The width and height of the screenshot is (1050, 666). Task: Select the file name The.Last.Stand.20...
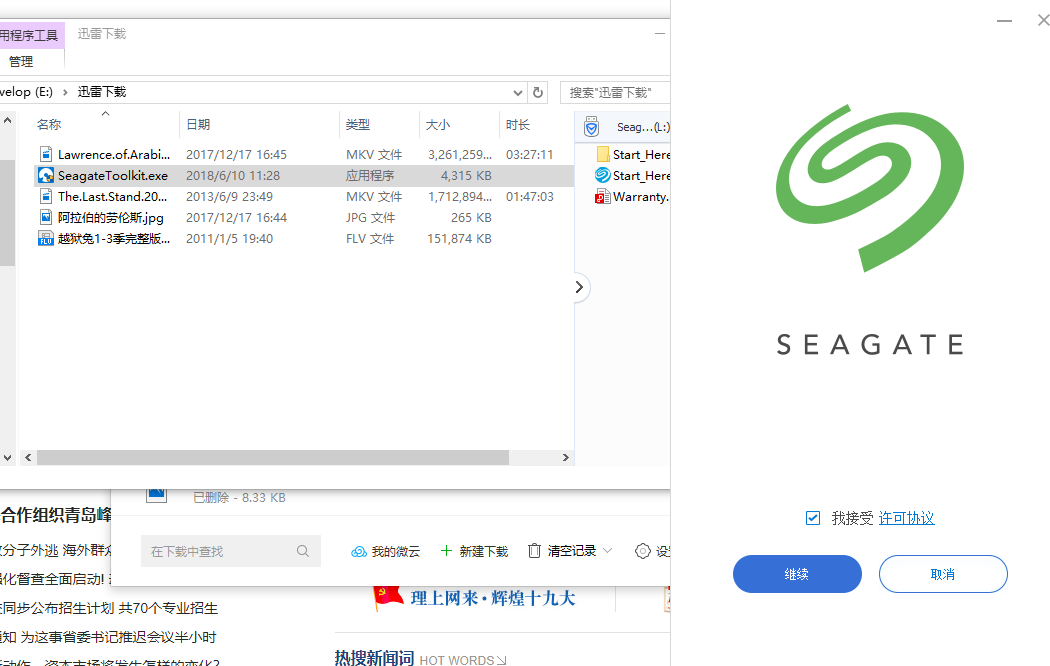(112, 197)
